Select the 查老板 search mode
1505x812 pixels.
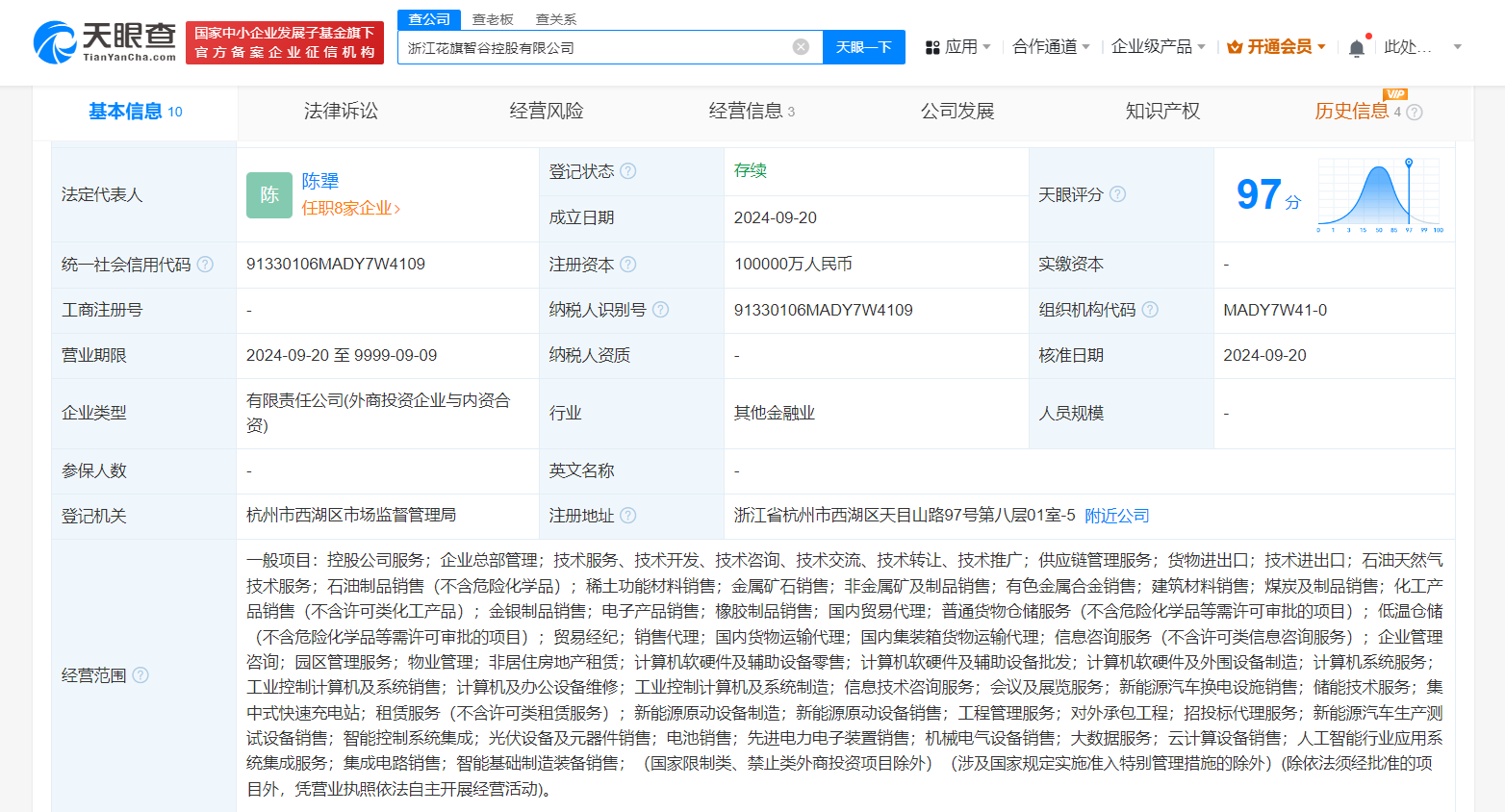coord(493,19)
